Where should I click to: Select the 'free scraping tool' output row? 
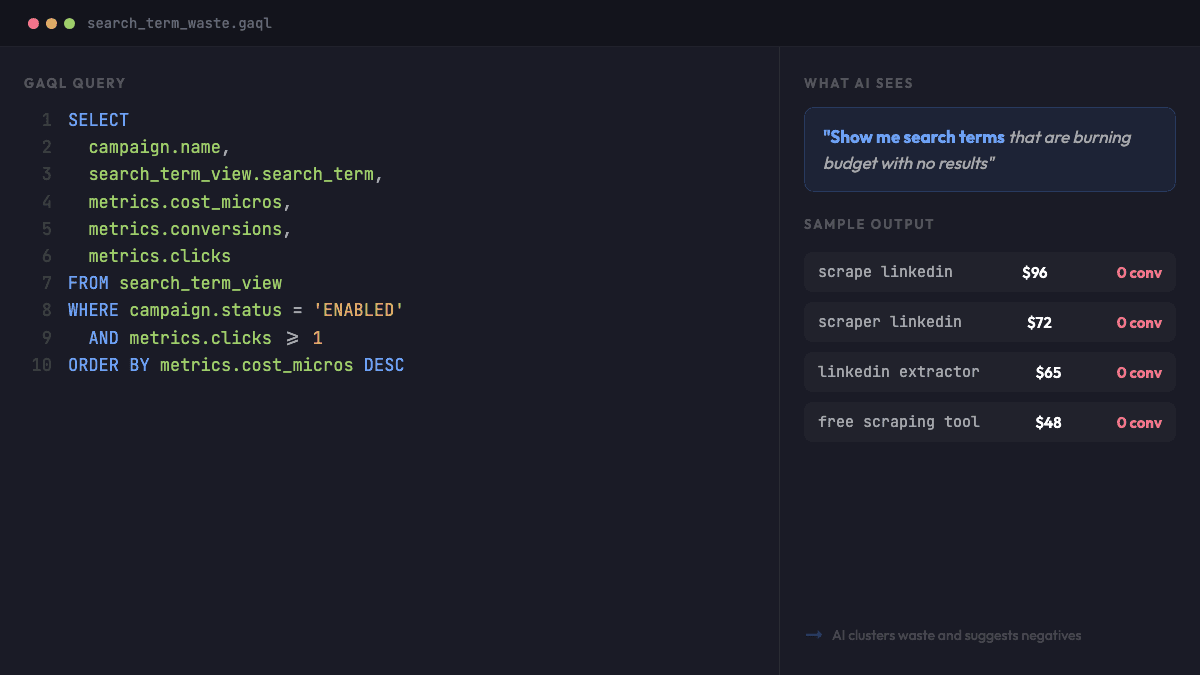[989, 422]
